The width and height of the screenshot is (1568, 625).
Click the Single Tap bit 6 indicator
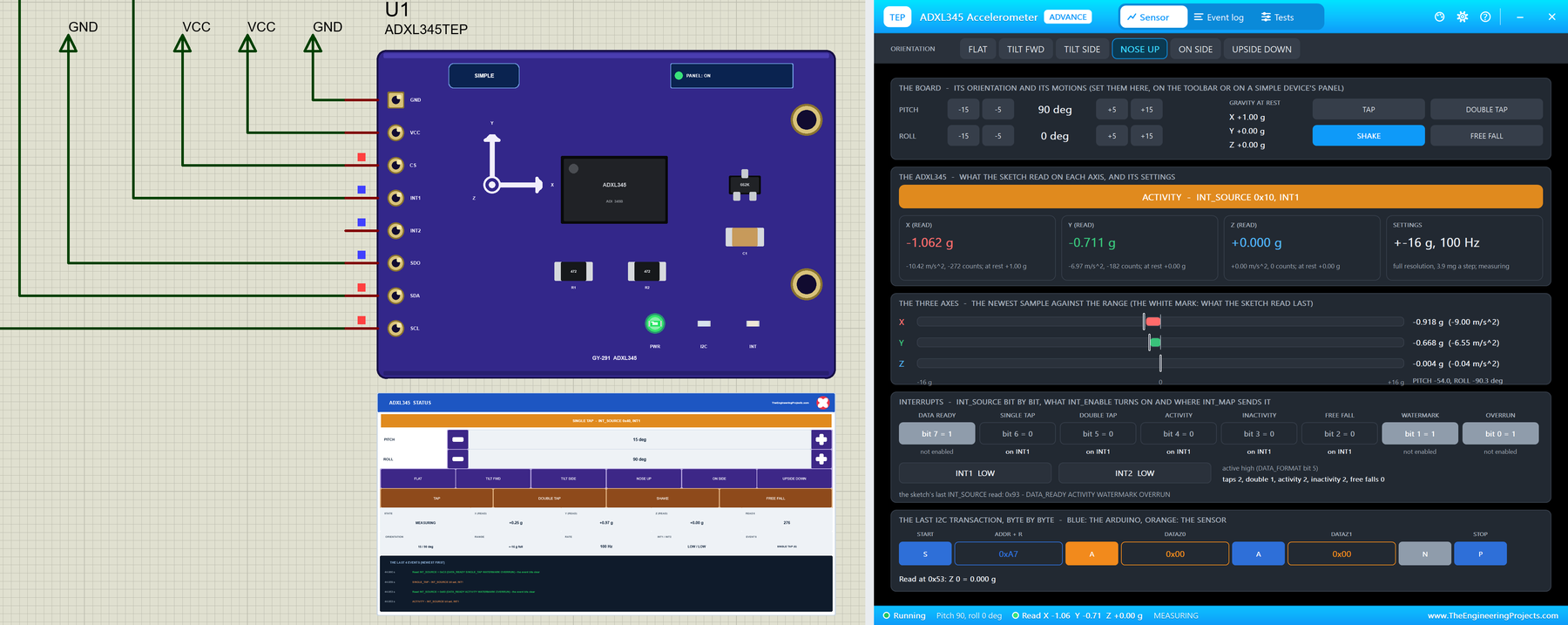[1017, 433]
